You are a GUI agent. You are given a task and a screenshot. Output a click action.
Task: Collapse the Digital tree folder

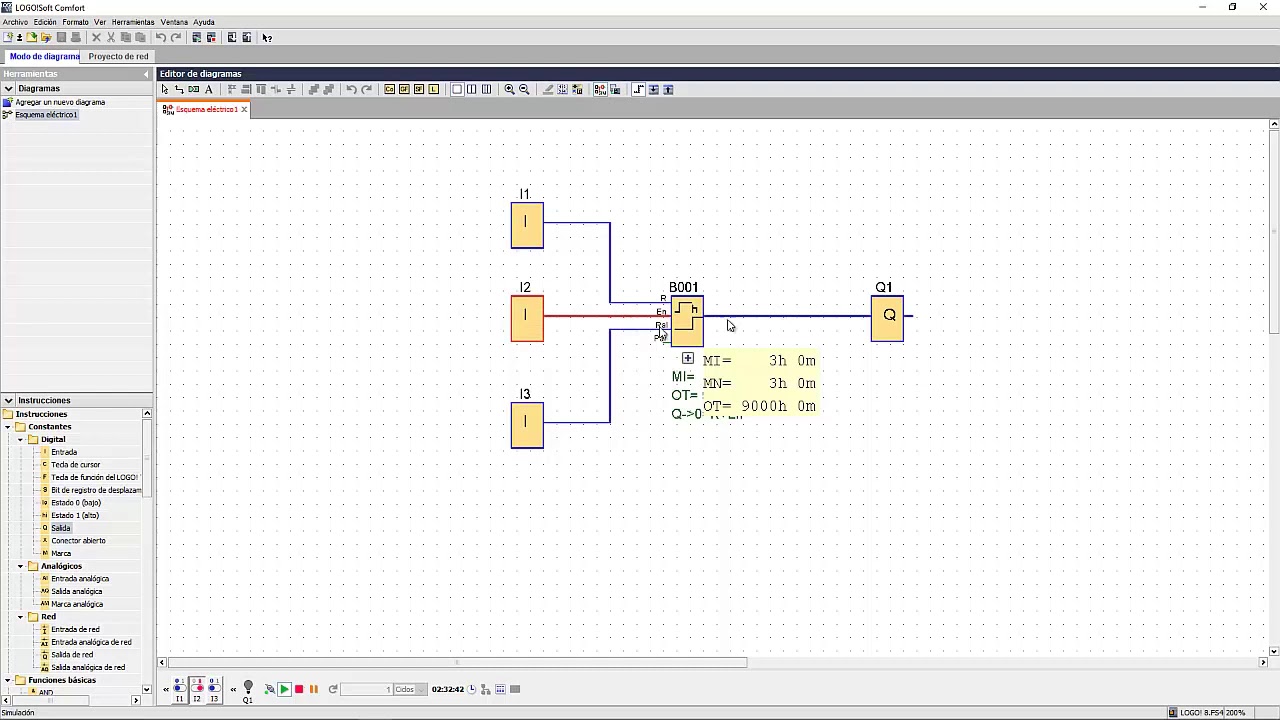tap(20, 439)
